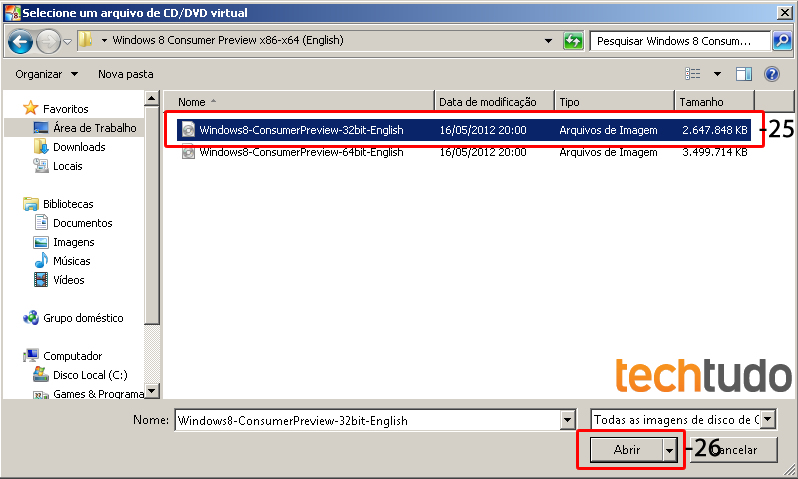Open the blue Help icon
This screenshot has height=479, width=798.
pos(772,74)
